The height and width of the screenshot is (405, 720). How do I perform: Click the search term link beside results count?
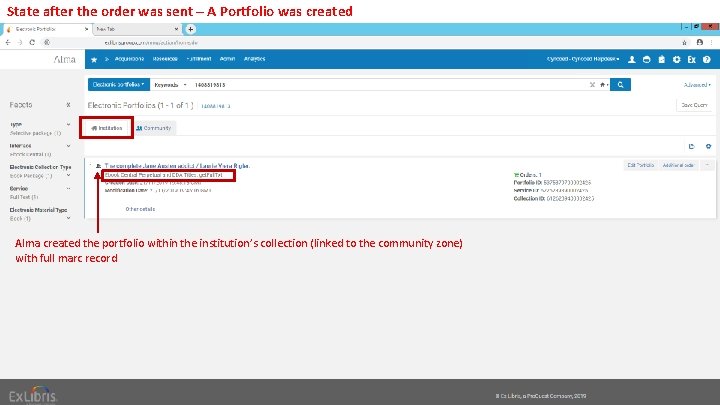[x=215, y=106]
